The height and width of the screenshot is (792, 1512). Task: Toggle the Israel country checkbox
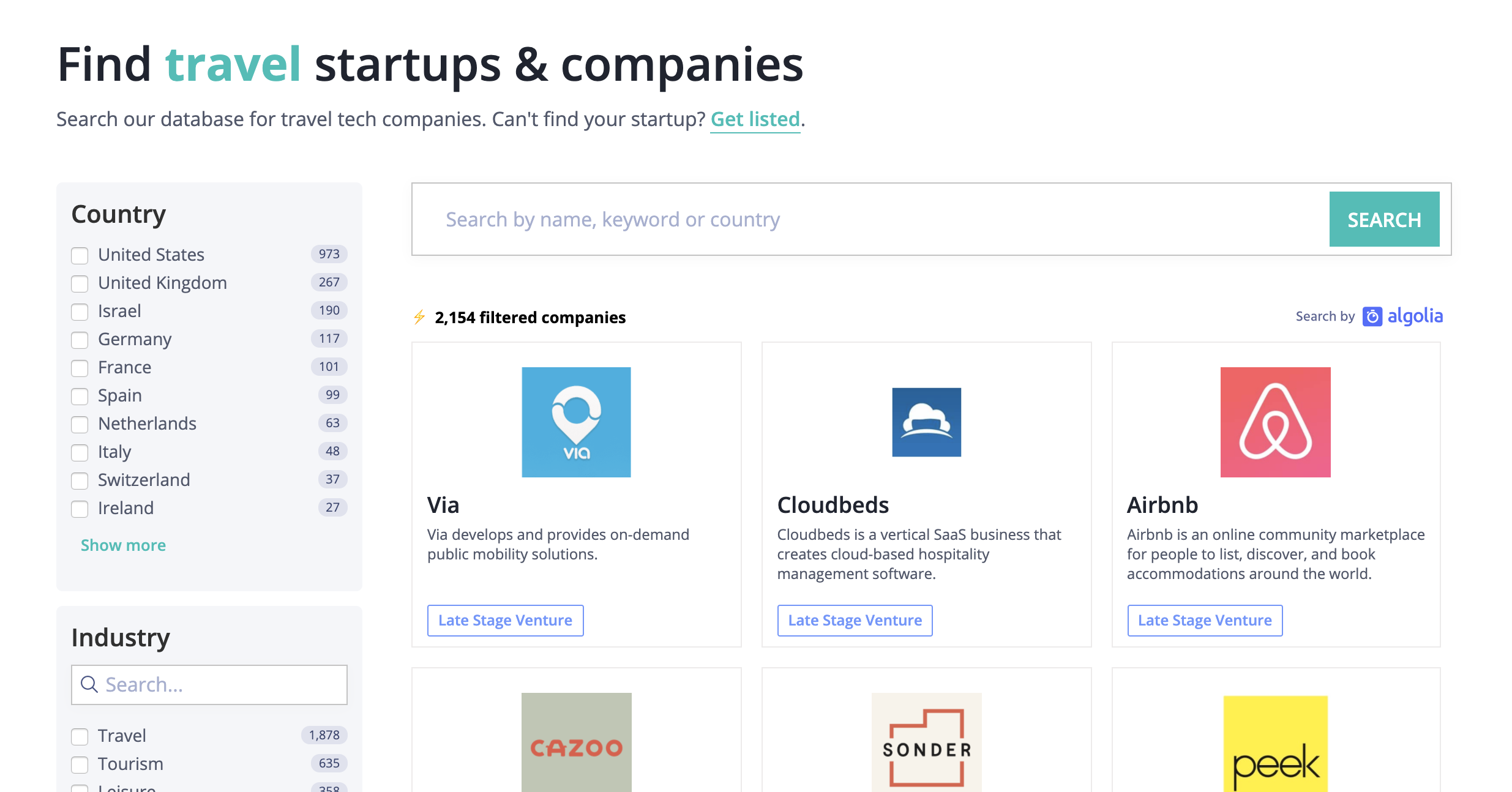coord(80,312)
